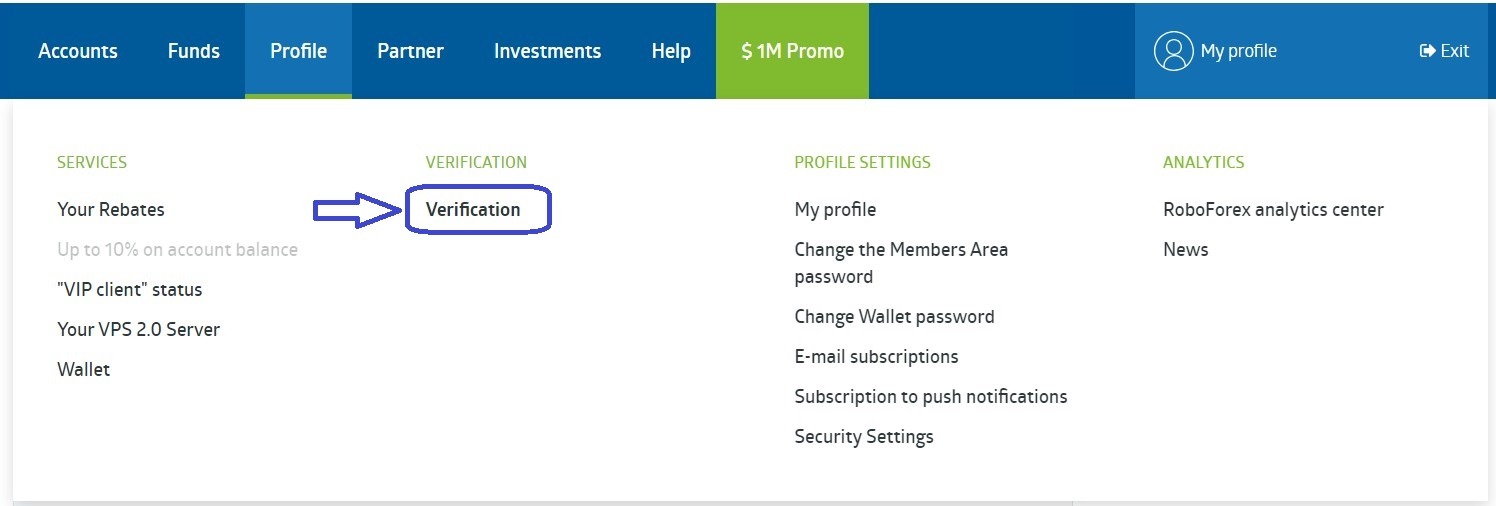This screenshot has width=1496, height=506.
Task: Click the Exit logout arrow icon
Action: click(x=1427, y=51)
